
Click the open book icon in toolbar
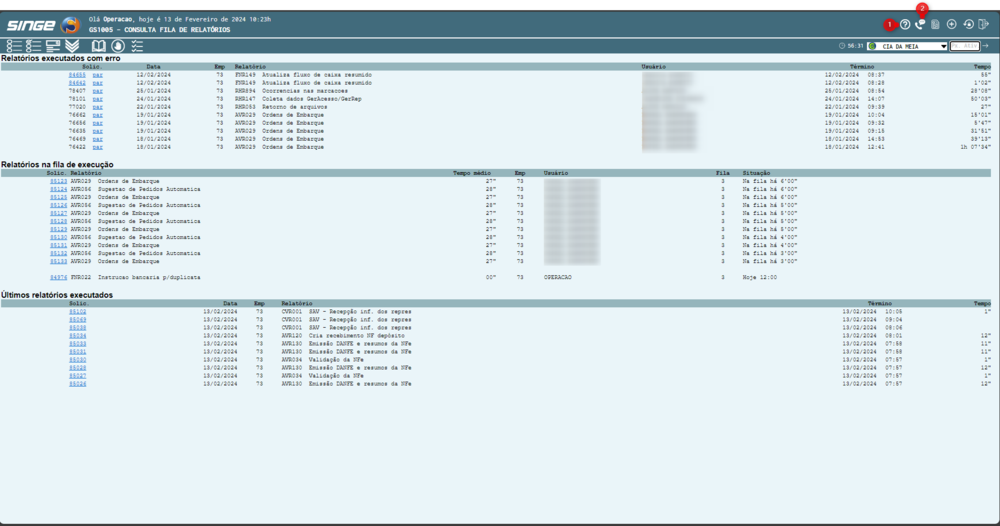(x=98, y=46)
